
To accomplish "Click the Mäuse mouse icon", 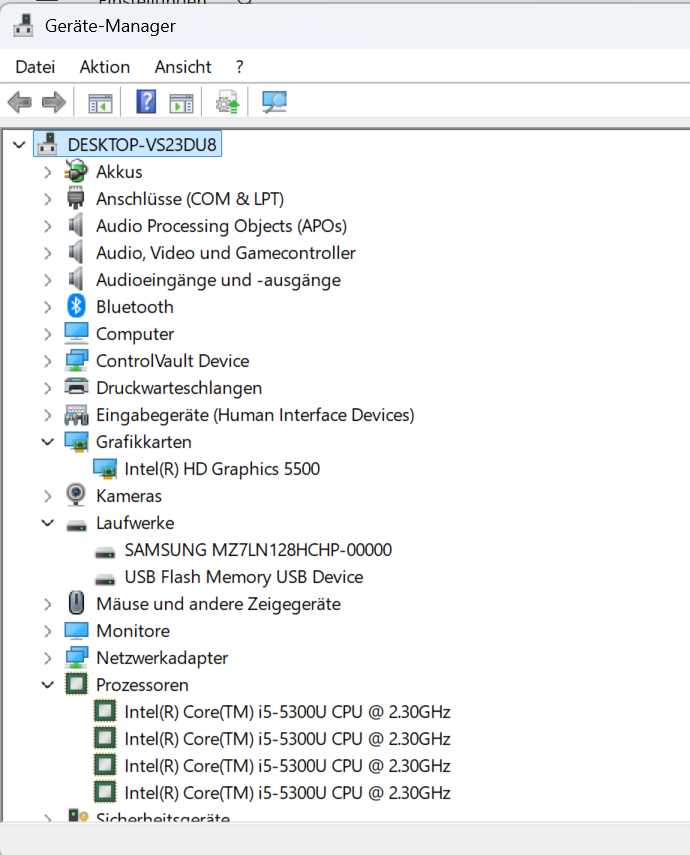I will pos(76,604).
